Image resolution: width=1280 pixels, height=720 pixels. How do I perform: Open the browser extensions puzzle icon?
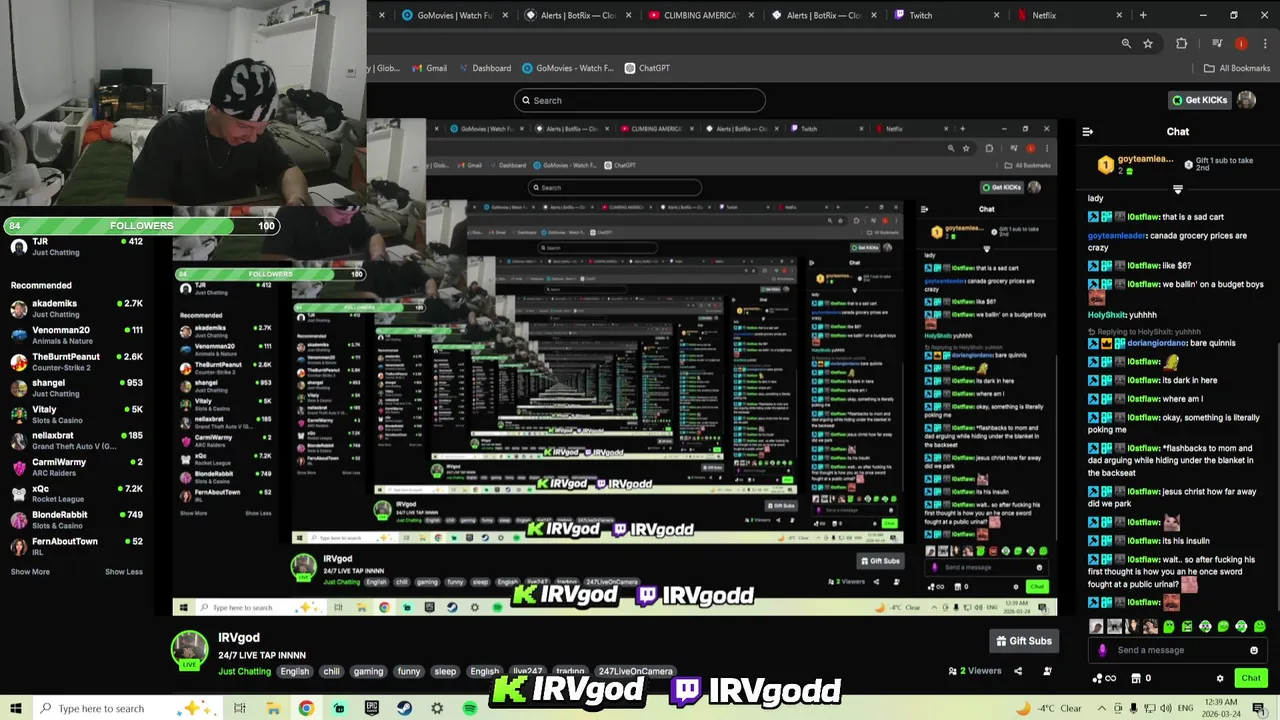[1181, 43]
